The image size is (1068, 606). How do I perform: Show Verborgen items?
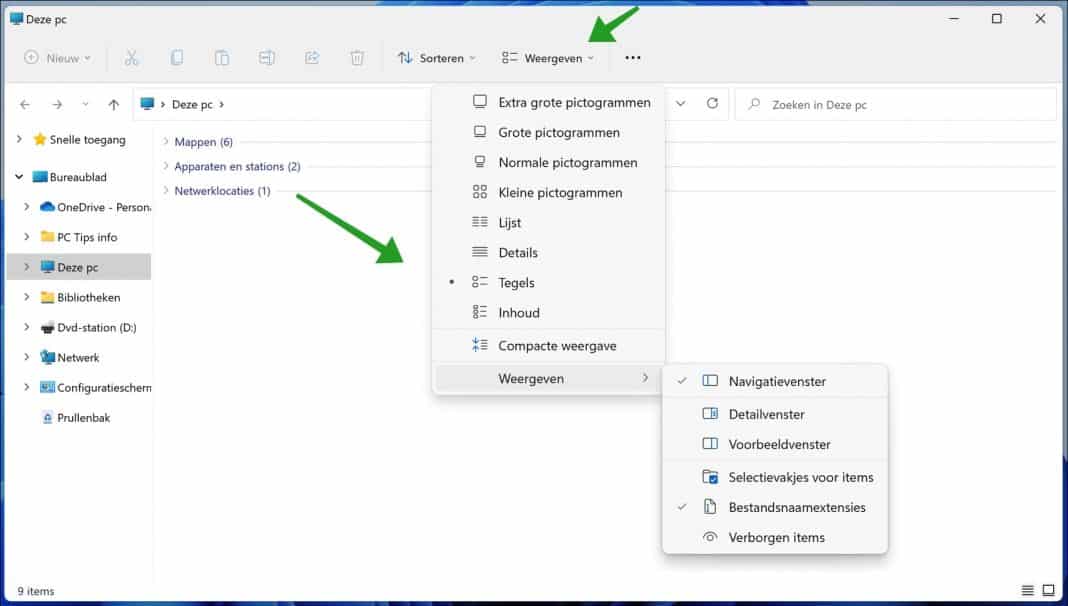[775, 537]
